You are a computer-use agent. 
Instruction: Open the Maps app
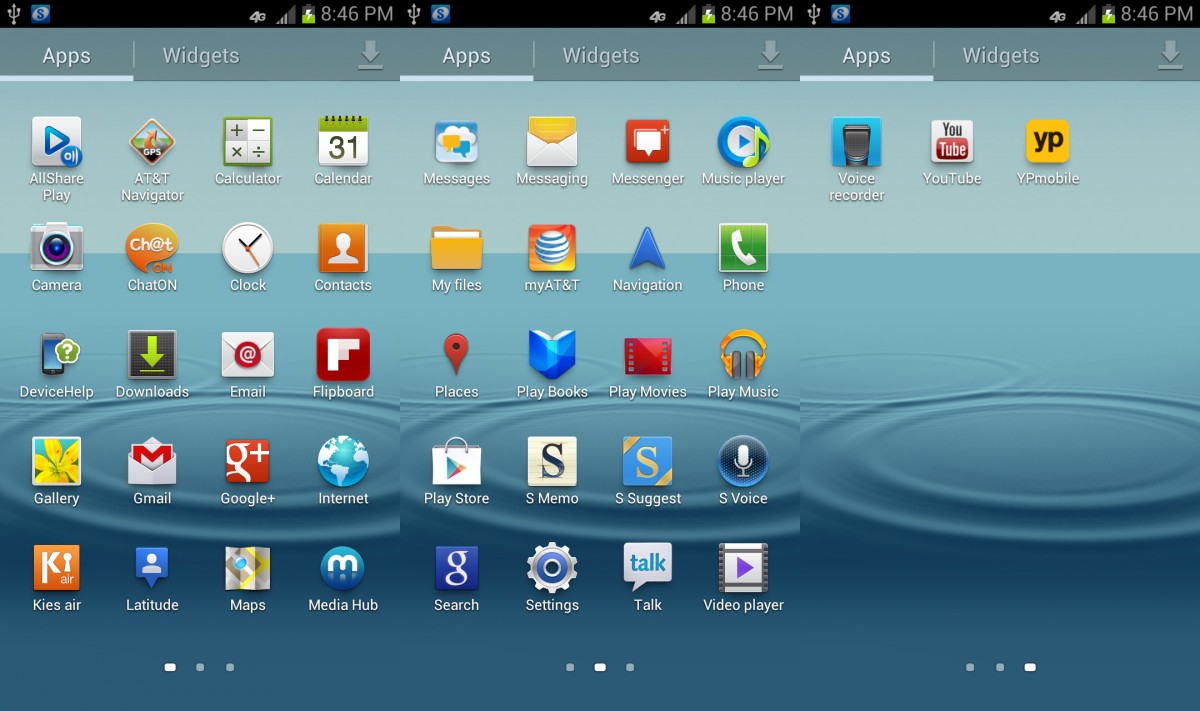[248, 568]
